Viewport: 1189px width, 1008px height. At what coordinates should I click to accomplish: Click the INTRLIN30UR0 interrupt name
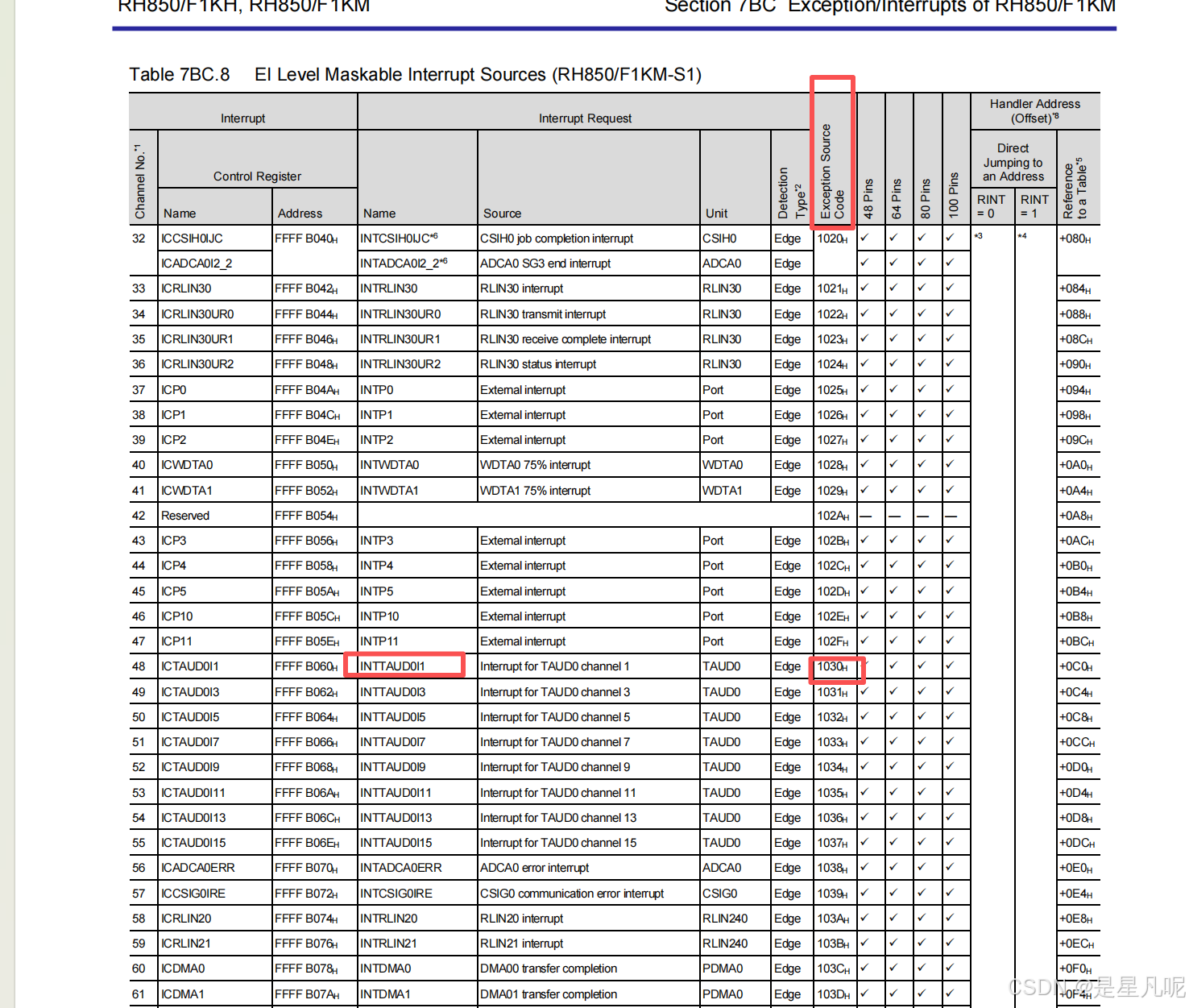[x=400, y=314]
